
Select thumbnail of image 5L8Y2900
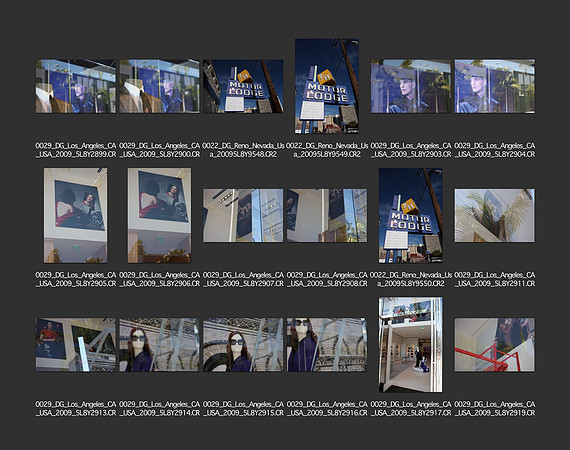[160, 87]
